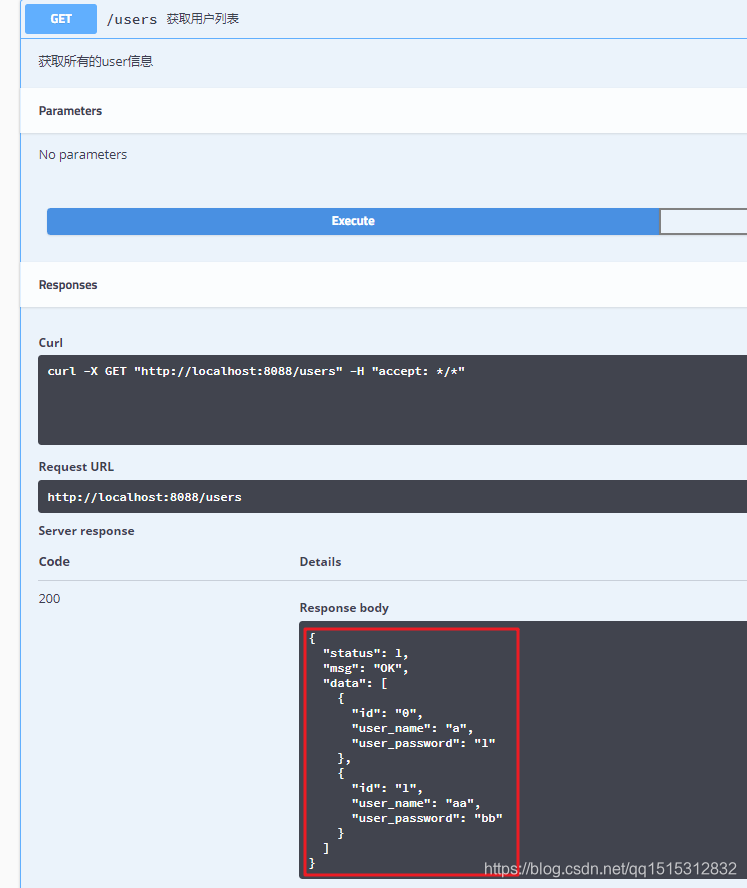This screenshot has height=888, width=747.
Task: Click the Details column header
Action: pyautogui.click(x=320, y=562)
